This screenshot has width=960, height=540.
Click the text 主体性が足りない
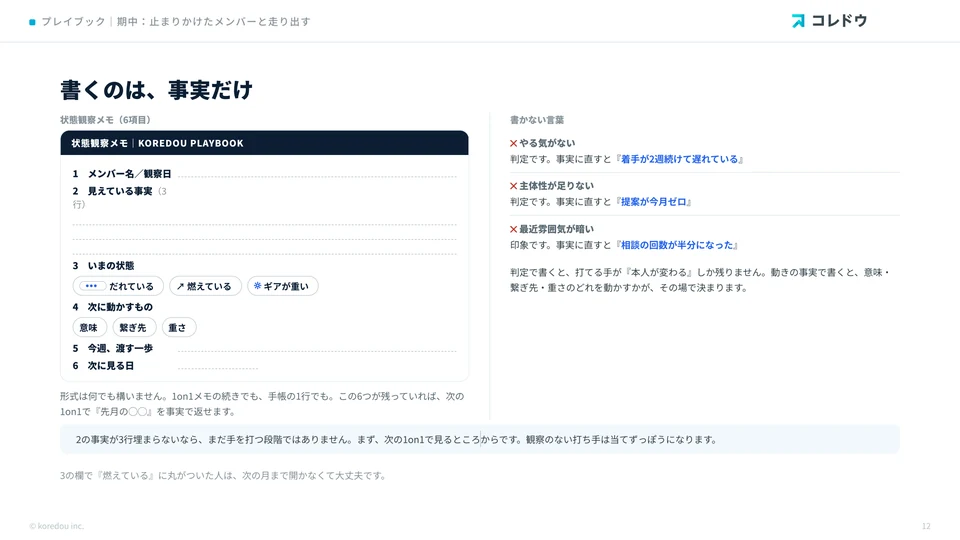pos(557,186)
